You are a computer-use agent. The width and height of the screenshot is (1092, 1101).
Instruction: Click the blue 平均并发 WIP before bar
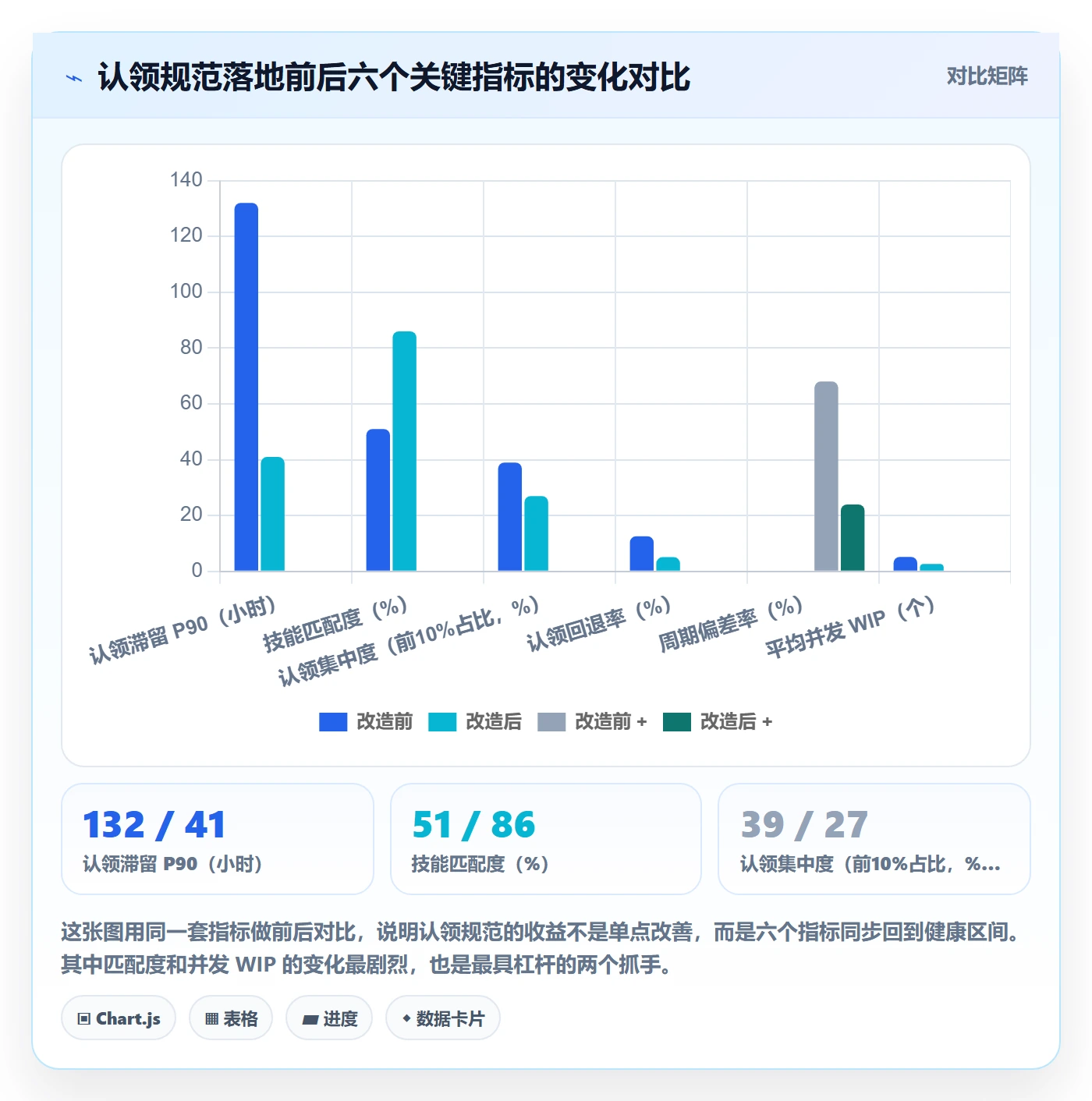tap(906, 564)
